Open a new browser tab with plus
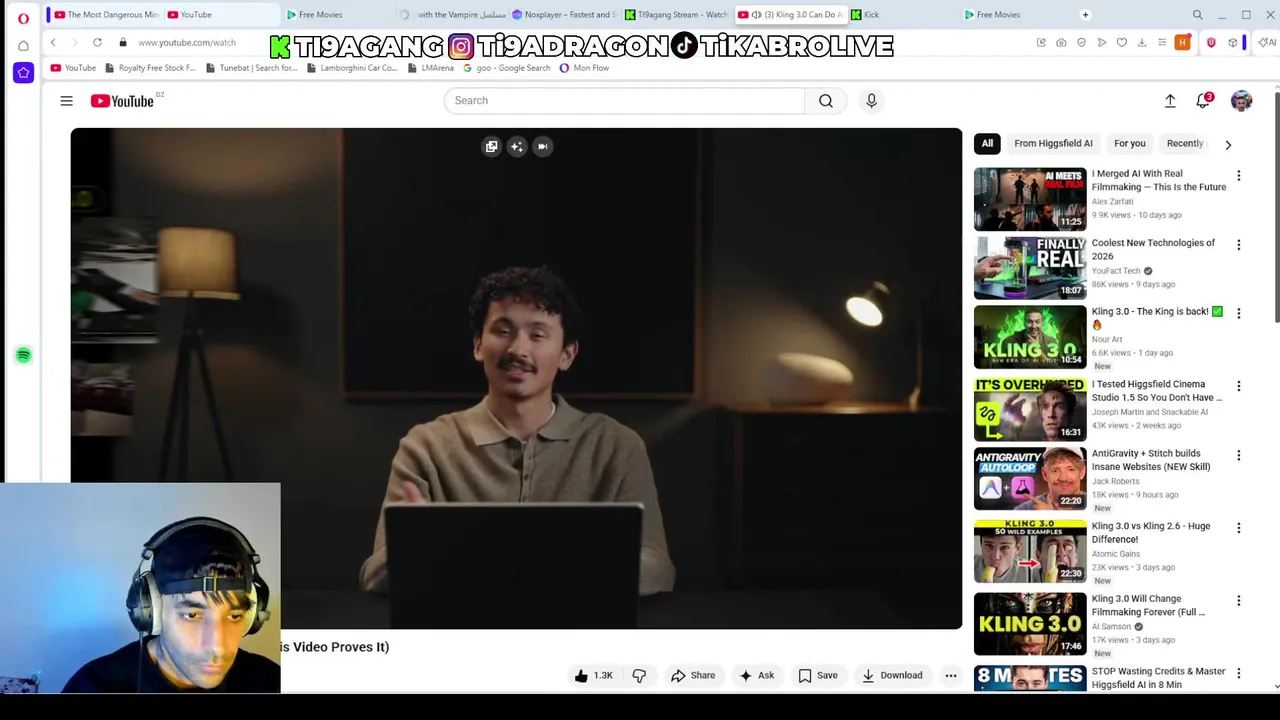Image resolution: width=1280 pixels, height=720 pixels. [x=1085, y=15]
